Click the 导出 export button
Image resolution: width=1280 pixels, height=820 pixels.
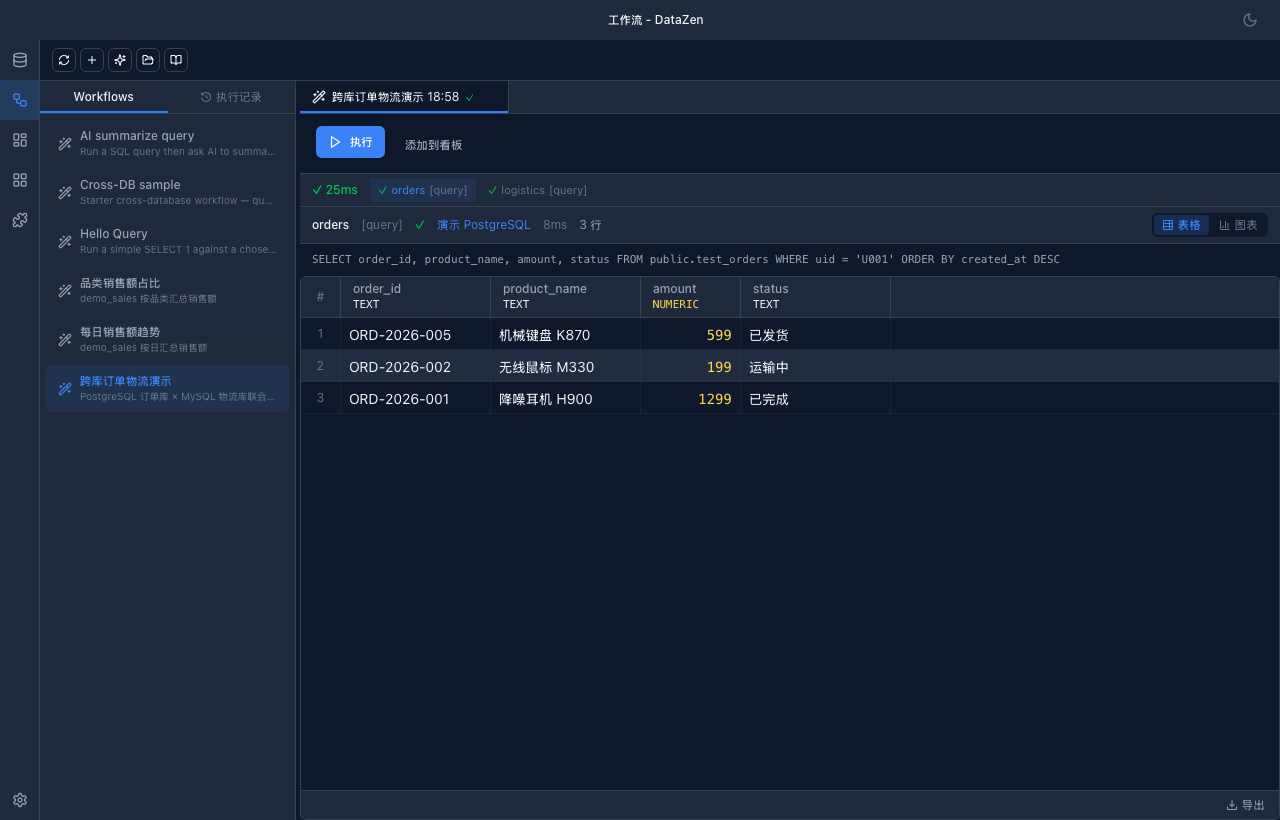(x=1245, y=805)
